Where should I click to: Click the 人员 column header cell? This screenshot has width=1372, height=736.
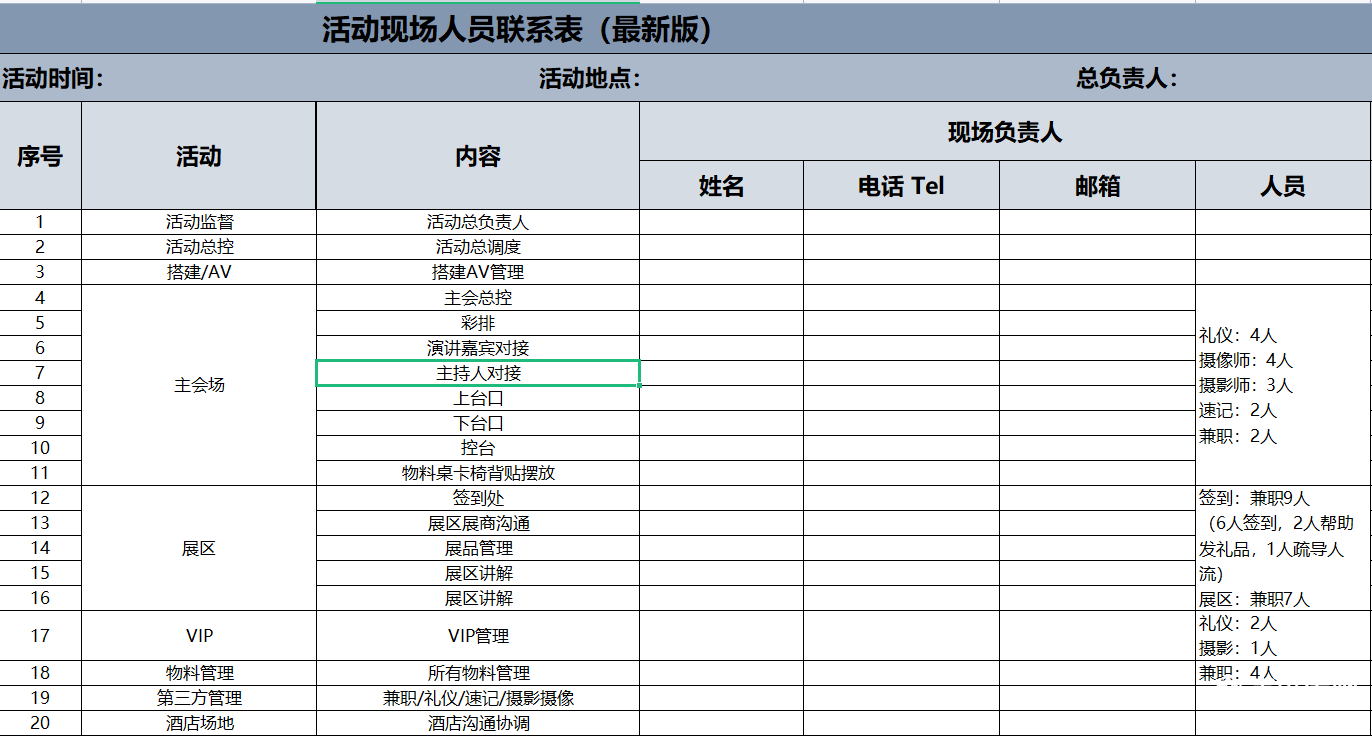[1283, 186]
